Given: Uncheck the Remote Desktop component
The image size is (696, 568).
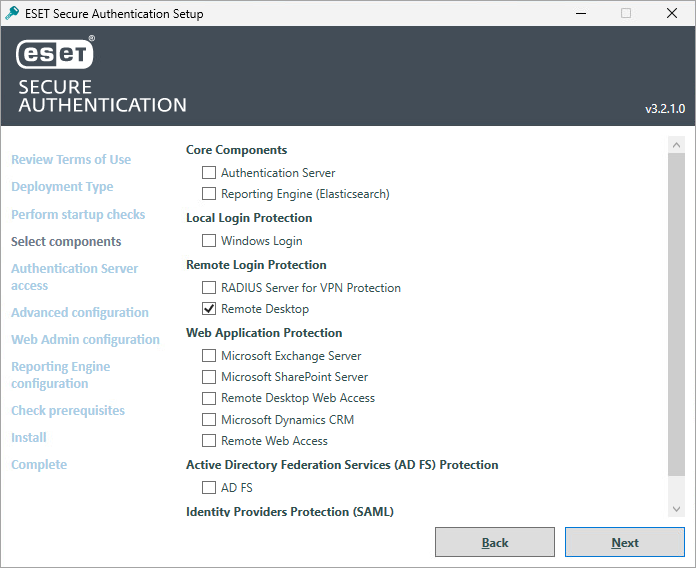Looking at the screenshot, I should pos(209,308).
